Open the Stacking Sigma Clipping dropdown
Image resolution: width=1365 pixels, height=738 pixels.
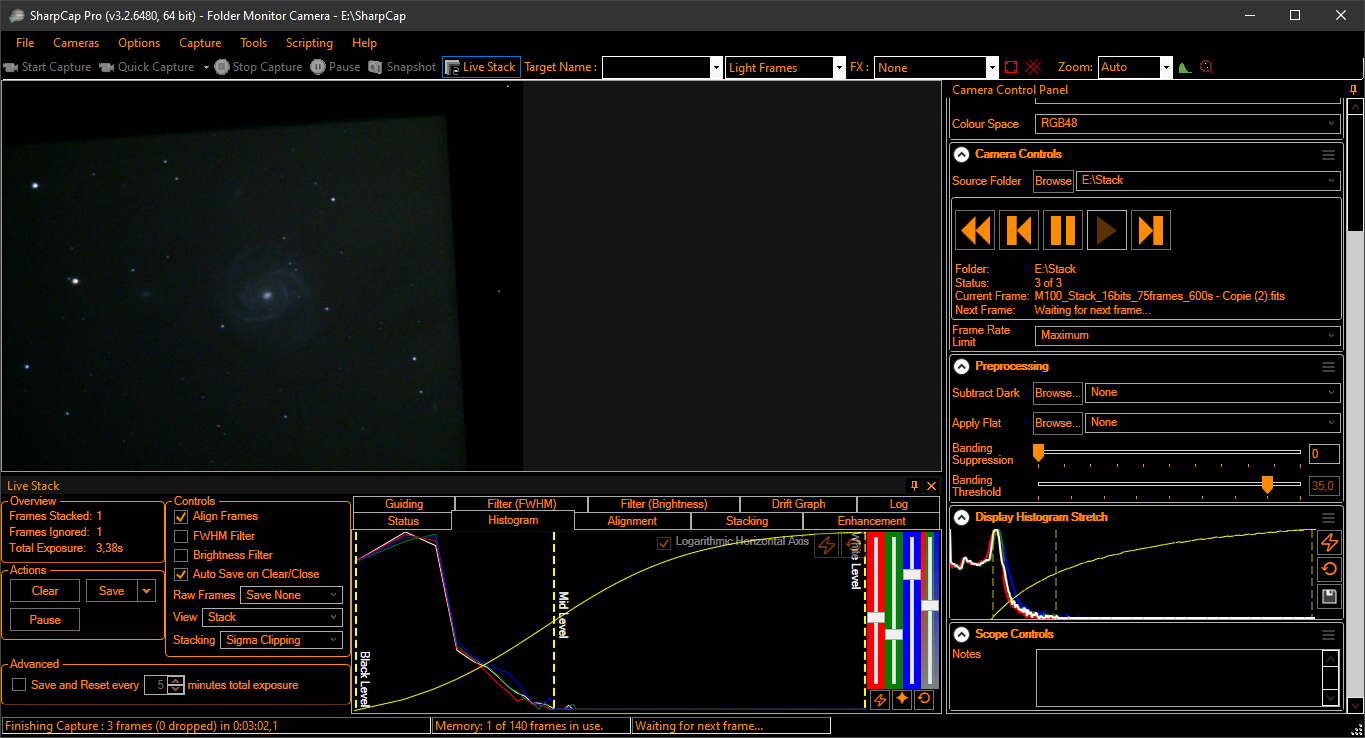(x=281, y=640)
